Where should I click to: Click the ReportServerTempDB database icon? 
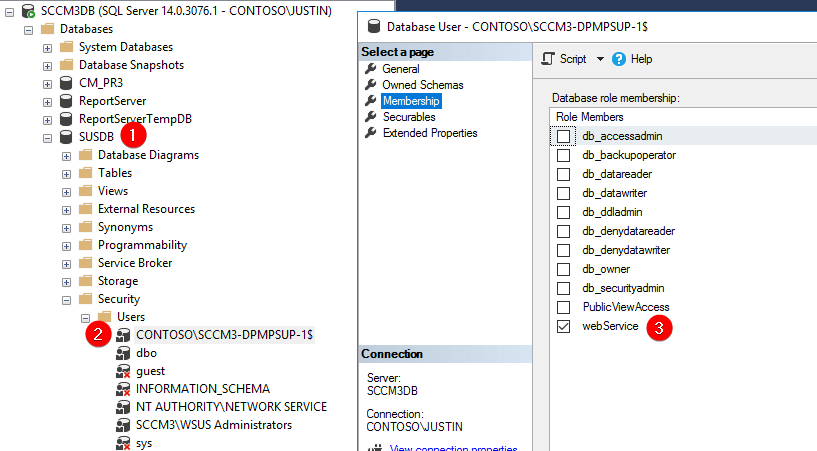click(x=66, y=119)
